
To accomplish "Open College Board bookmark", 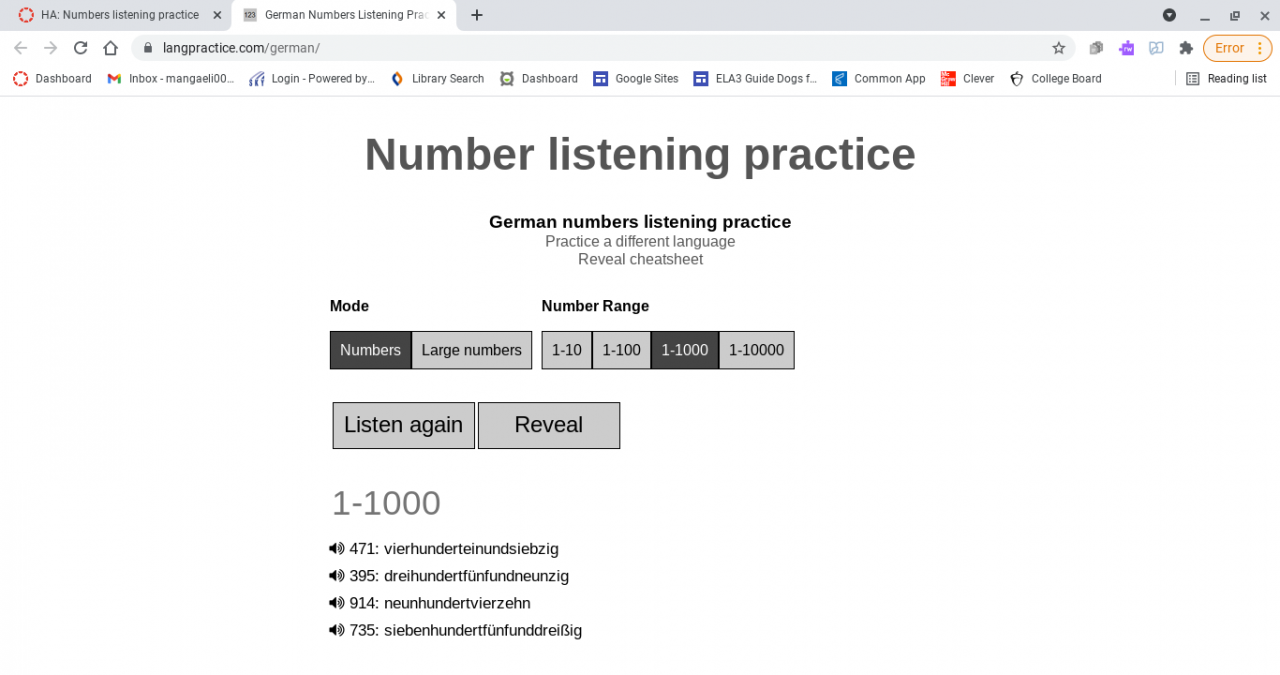I will tap(1055, 78).
